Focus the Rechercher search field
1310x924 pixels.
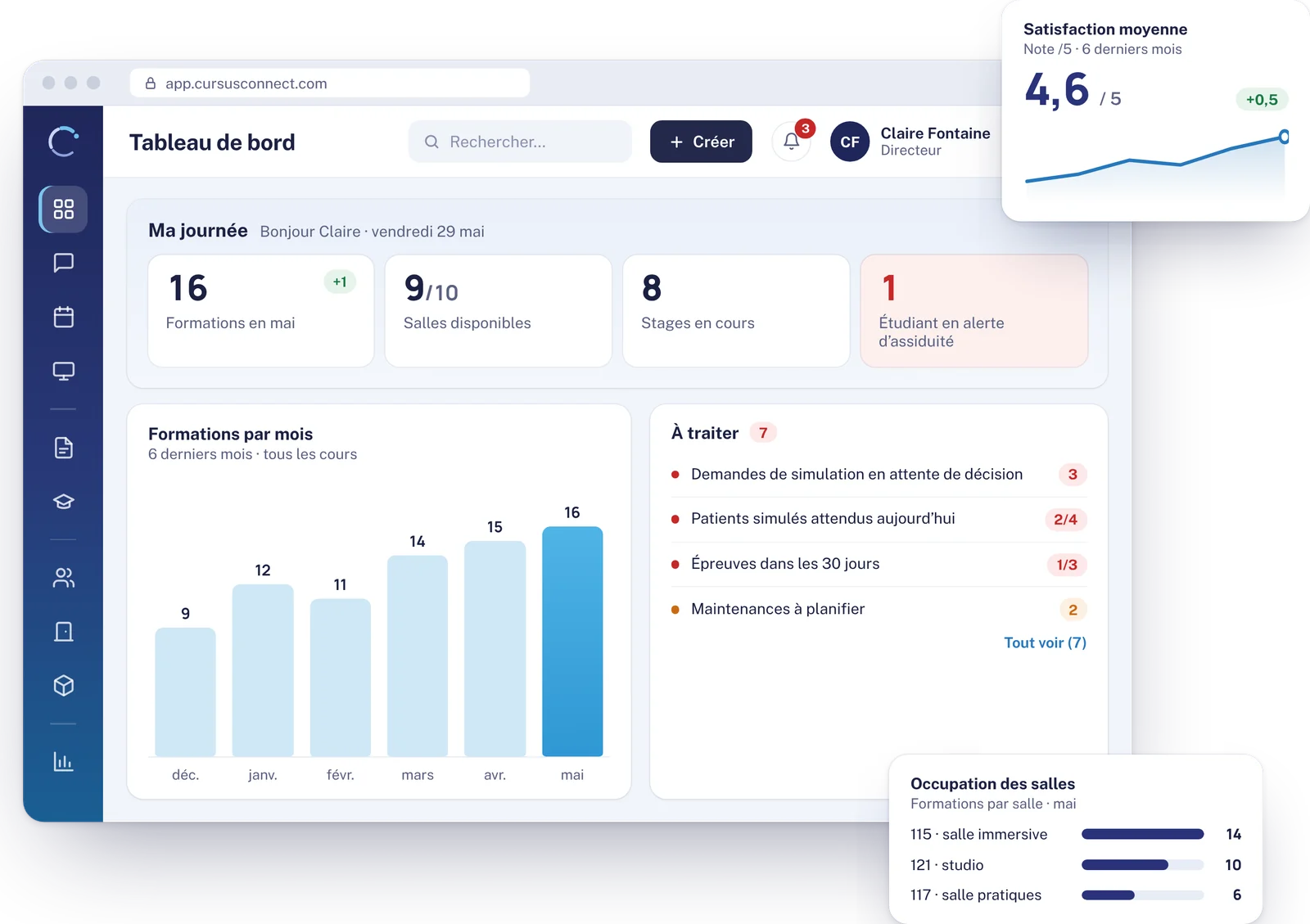pyautogui.click(x=520, y=142)
